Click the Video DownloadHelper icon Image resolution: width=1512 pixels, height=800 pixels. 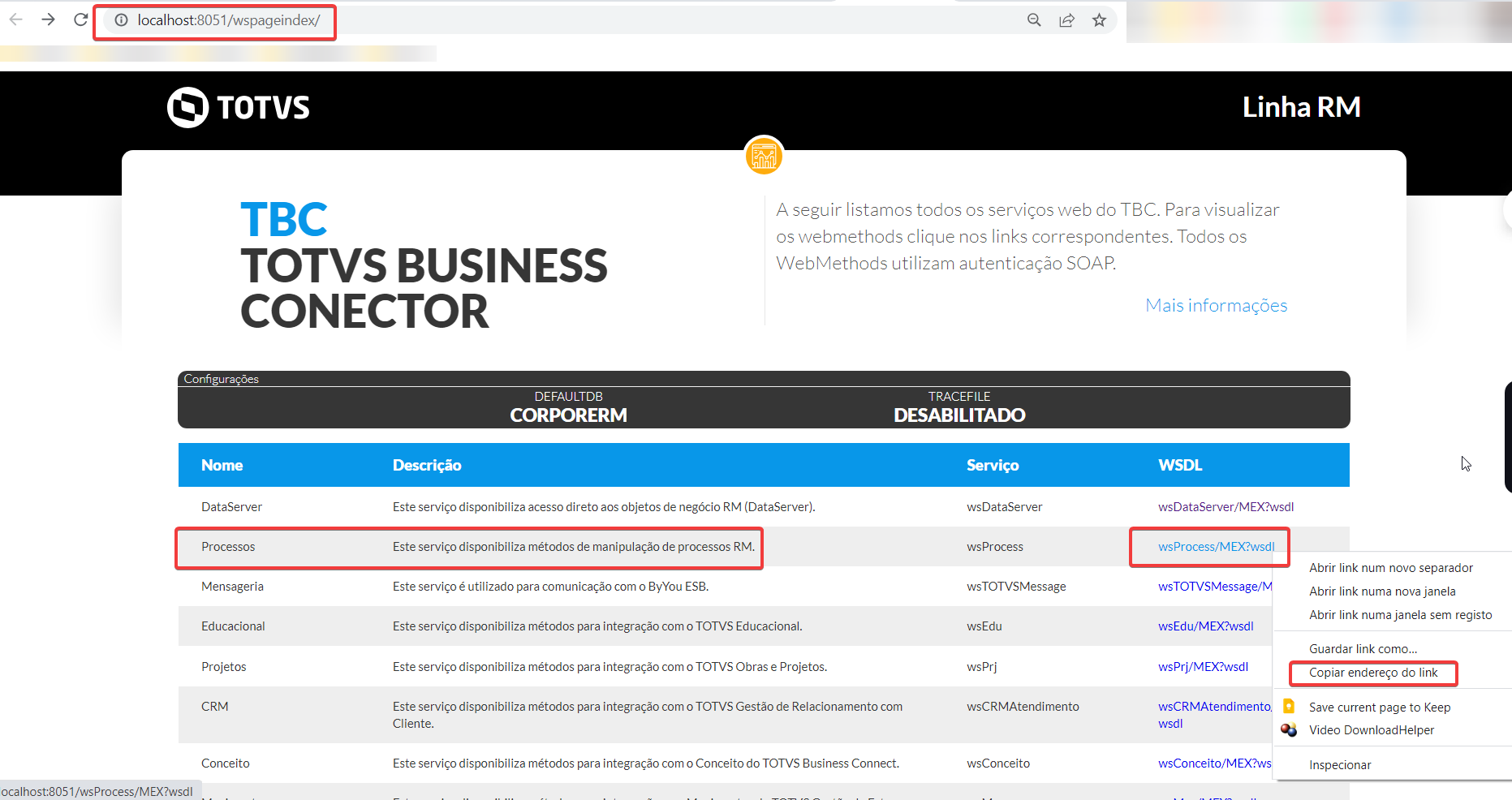pyautogui.click(x=1289, y=729)
